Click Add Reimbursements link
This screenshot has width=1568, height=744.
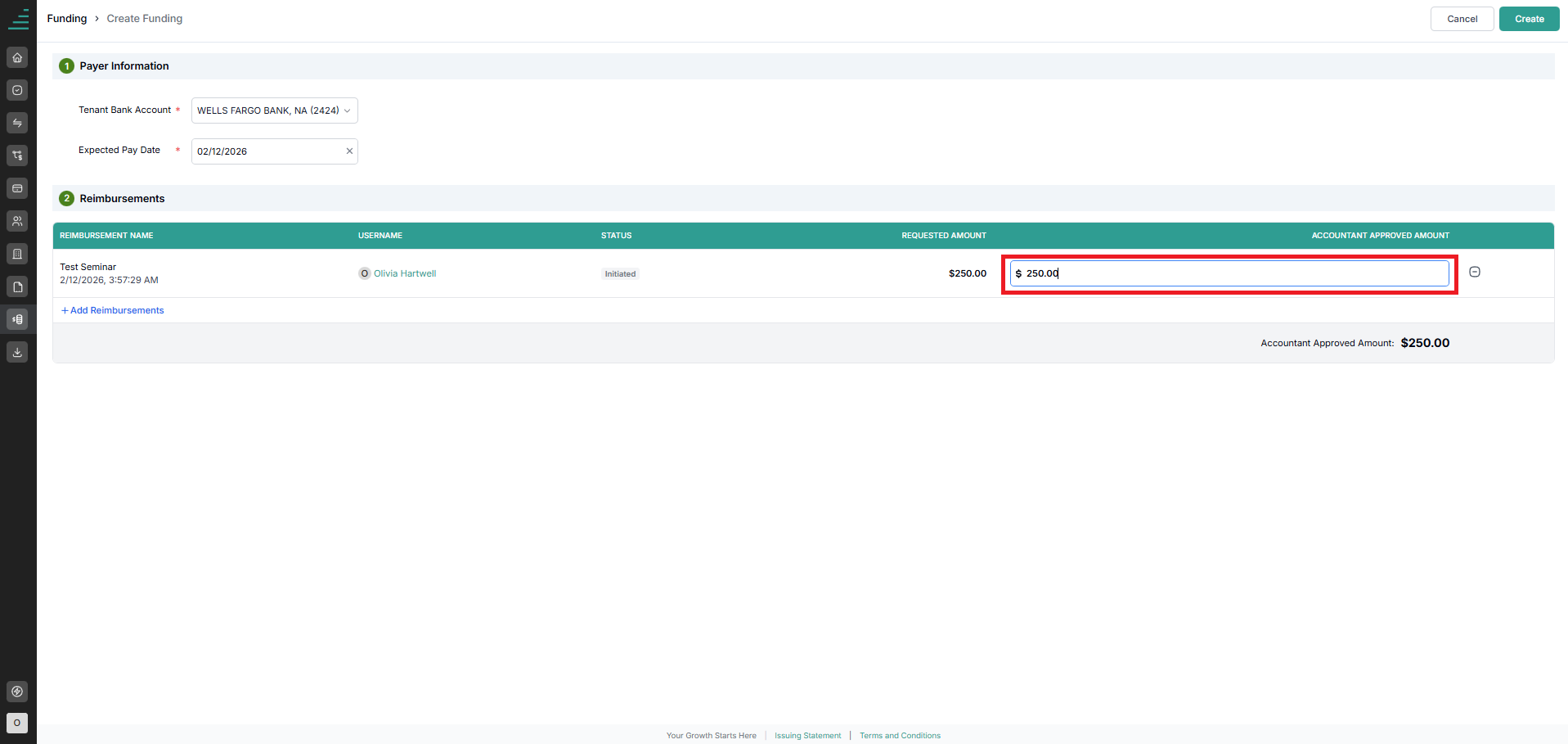coord(113,310)
